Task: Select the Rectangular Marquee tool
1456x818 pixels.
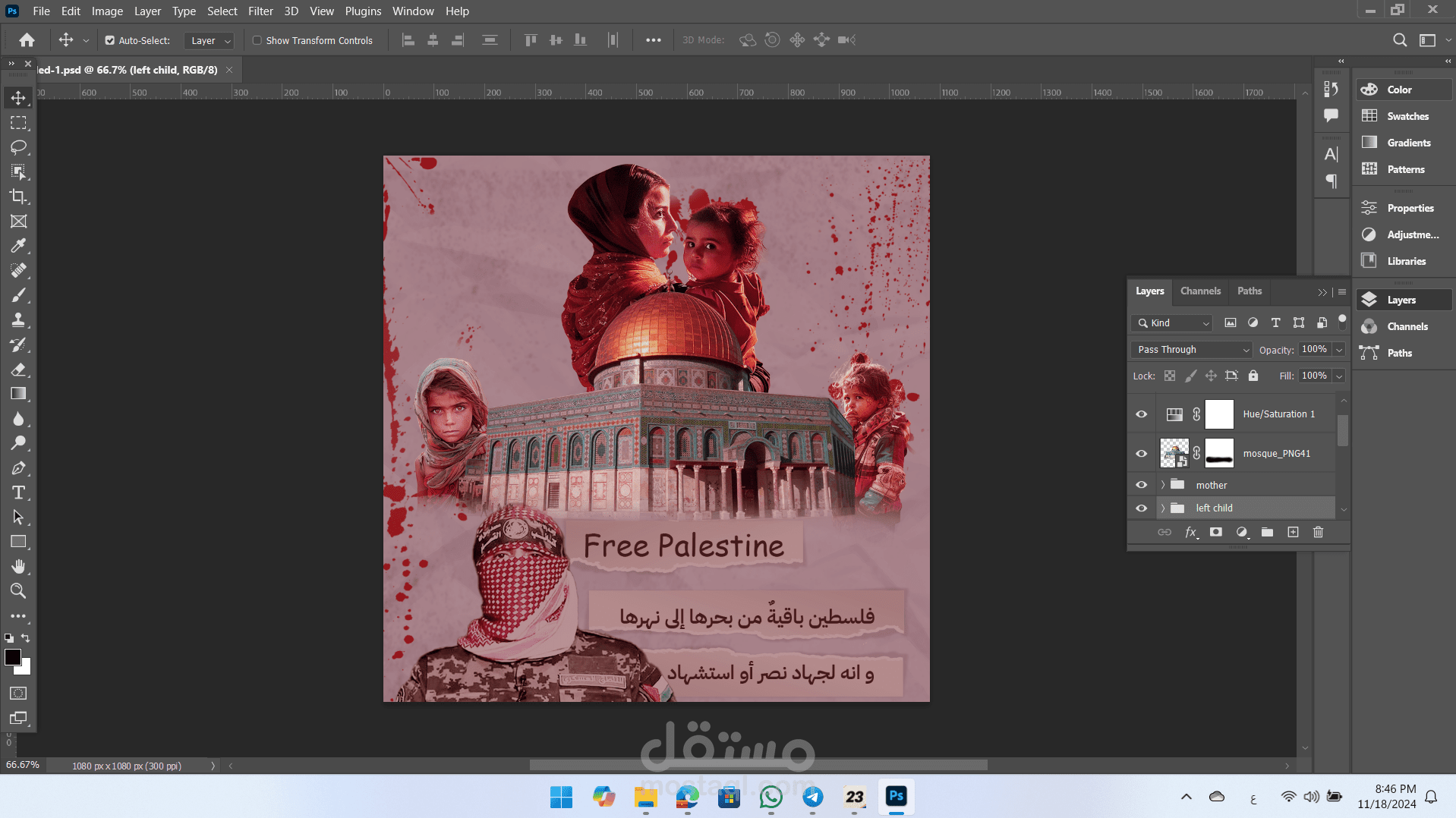Action: pyautogui.click(x=18, y=123)
